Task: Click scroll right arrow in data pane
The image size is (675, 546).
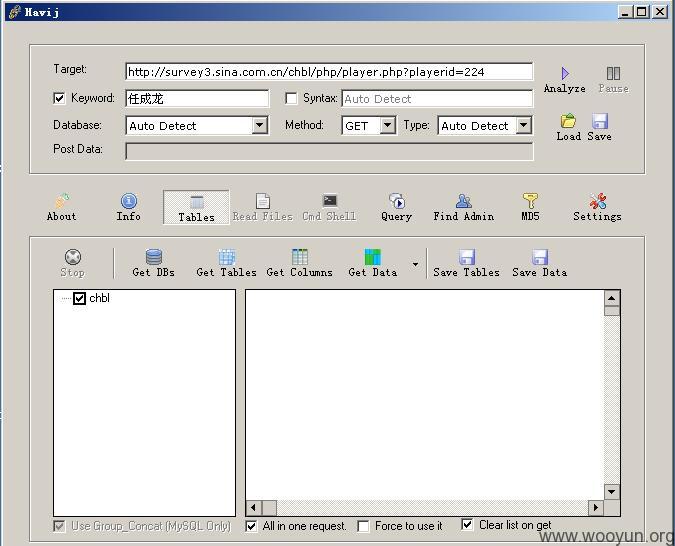Action: tap(596, 508)
